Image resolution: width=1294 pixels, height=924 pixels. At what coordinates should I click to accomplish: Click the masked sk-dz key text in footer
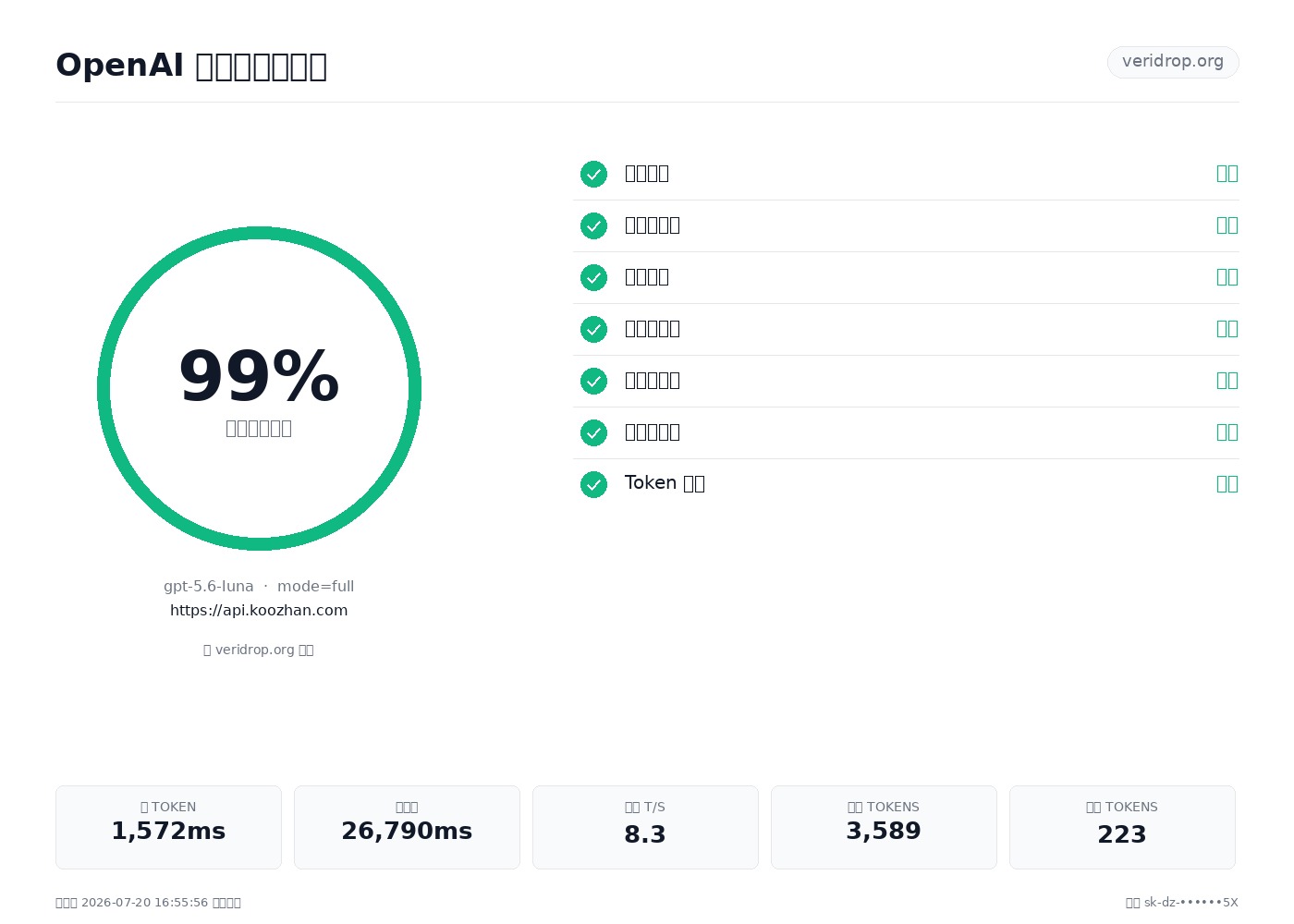pos(1190,903)
